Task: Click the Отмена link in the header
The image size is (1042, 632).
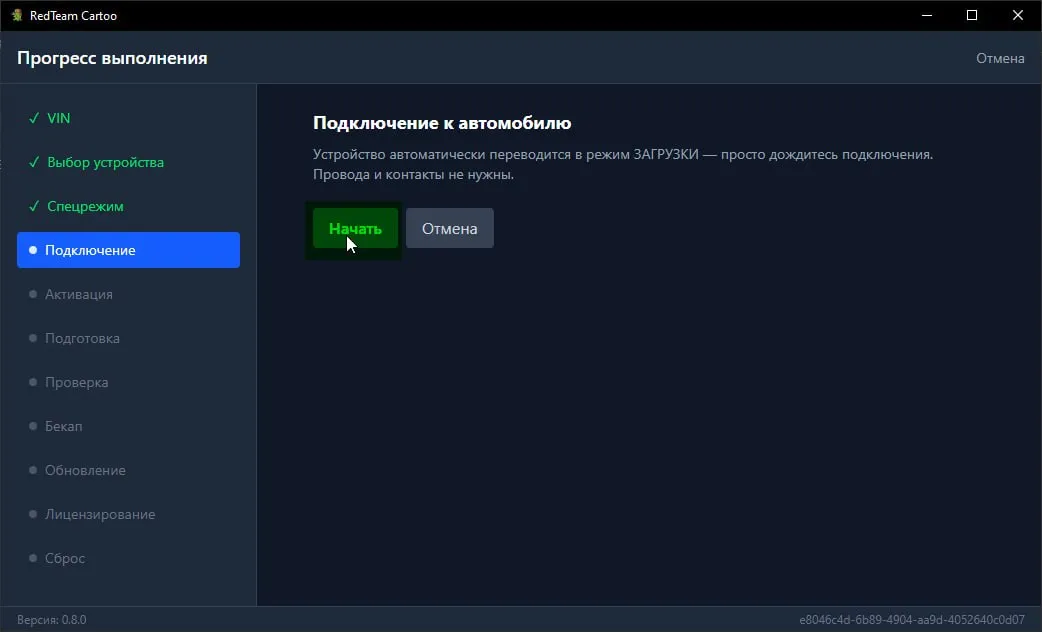Action: [999, 58]
